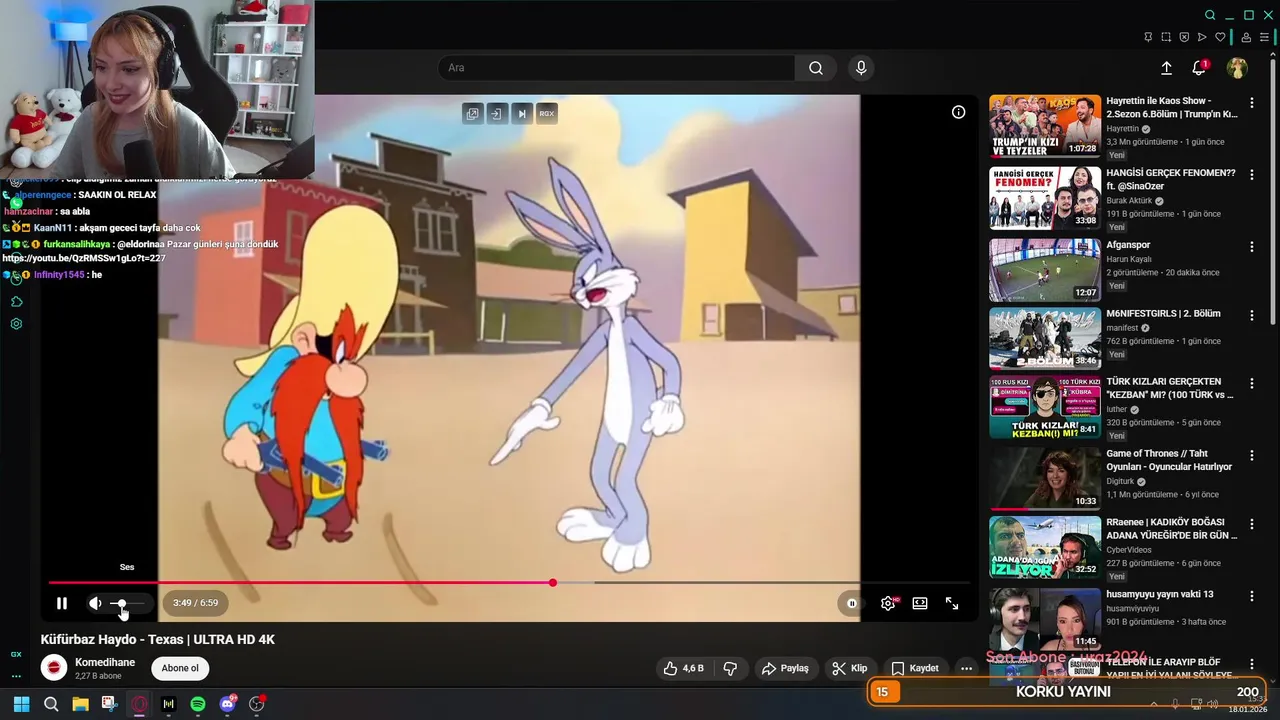Click the Kaydet save button
The height and width of the screenshot is (720, 1280).
pos(915,668)
